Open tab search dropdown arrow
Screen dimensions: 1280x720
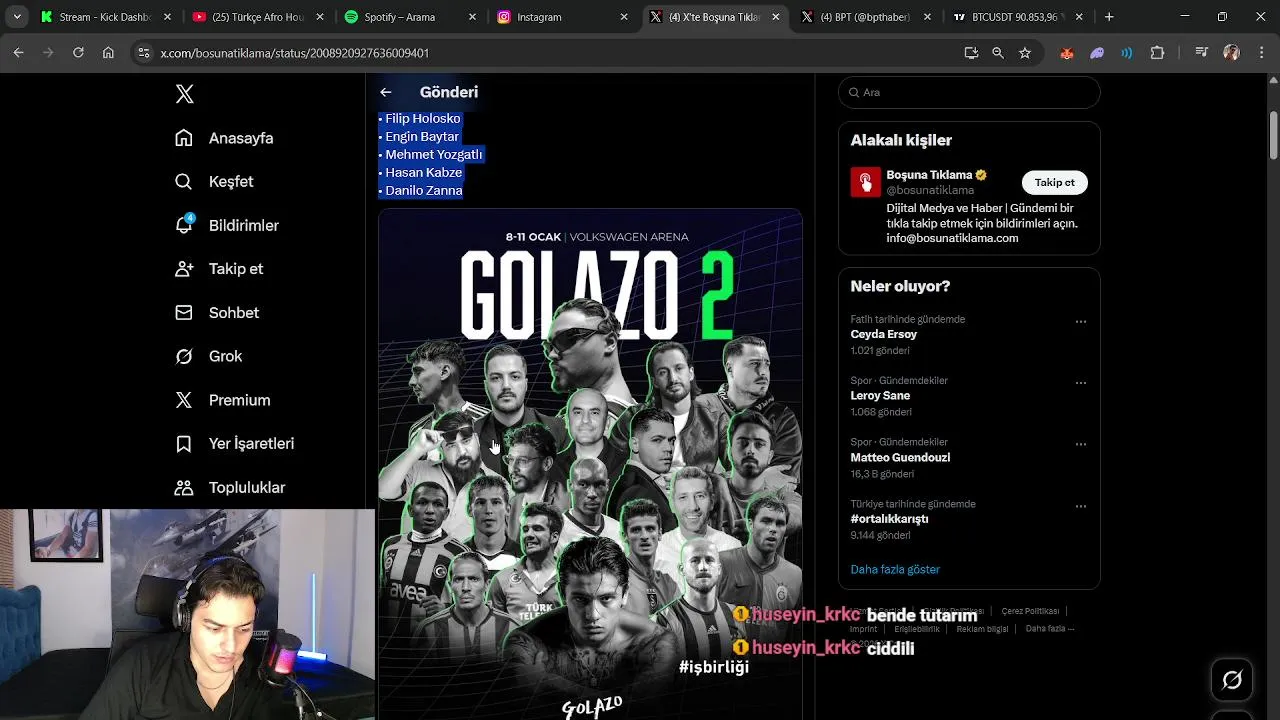tap(17, 17)
